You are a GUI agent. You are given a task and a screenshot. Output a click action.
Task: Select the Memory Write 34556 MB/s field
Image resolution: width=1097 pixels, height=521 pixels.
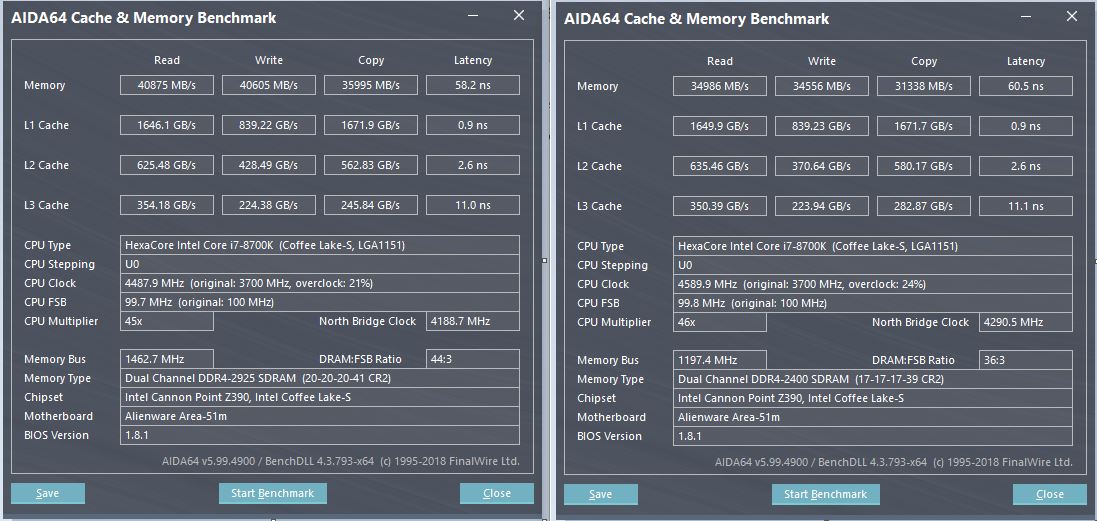(x=822, y=86)
